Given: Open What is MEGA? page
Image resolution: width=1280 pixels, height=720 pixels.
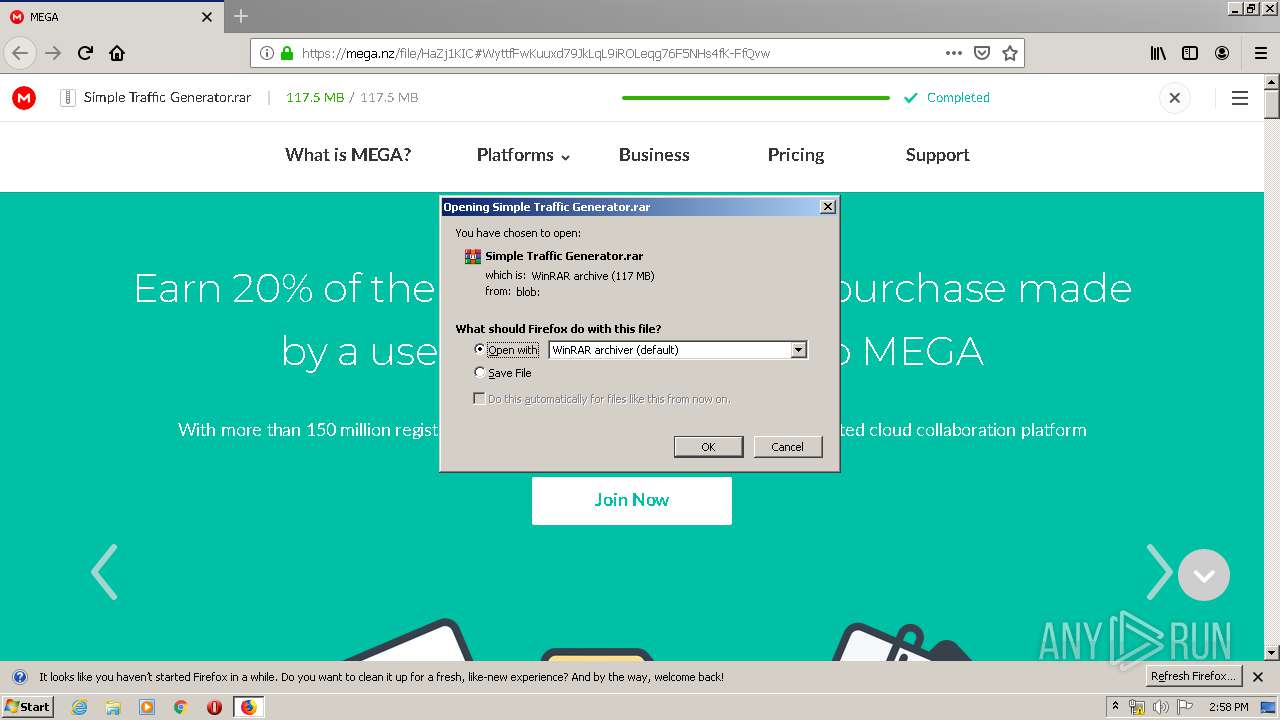Looking at the screenshot, I should click(348, 155).
